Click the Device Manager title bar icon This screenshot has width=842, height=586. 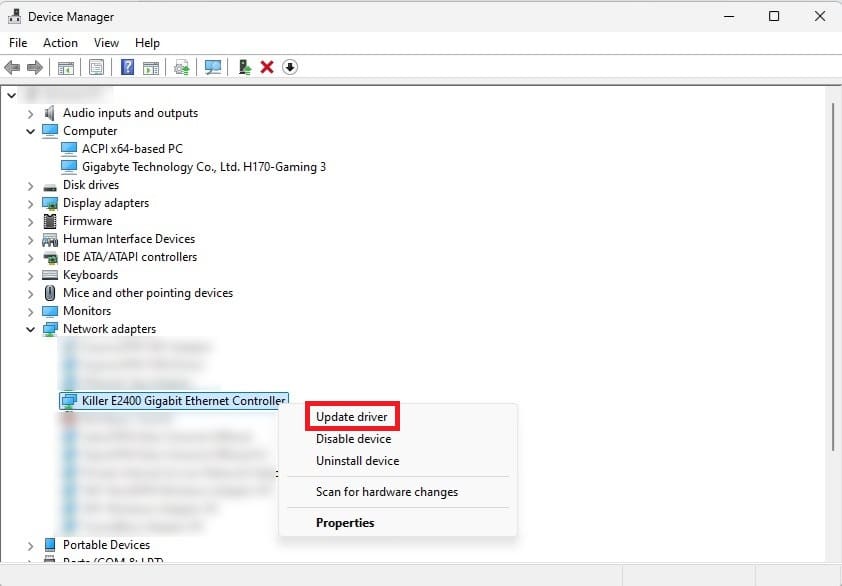coord(14,17)
